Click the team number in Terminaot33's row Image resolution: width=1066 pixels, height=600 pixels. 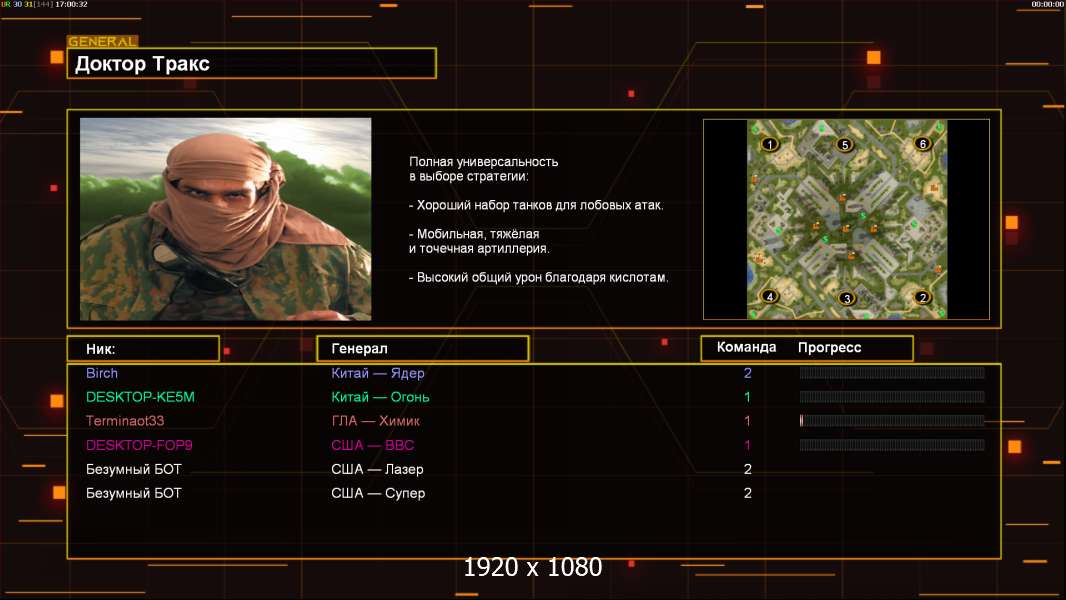[x=748, y=421]
